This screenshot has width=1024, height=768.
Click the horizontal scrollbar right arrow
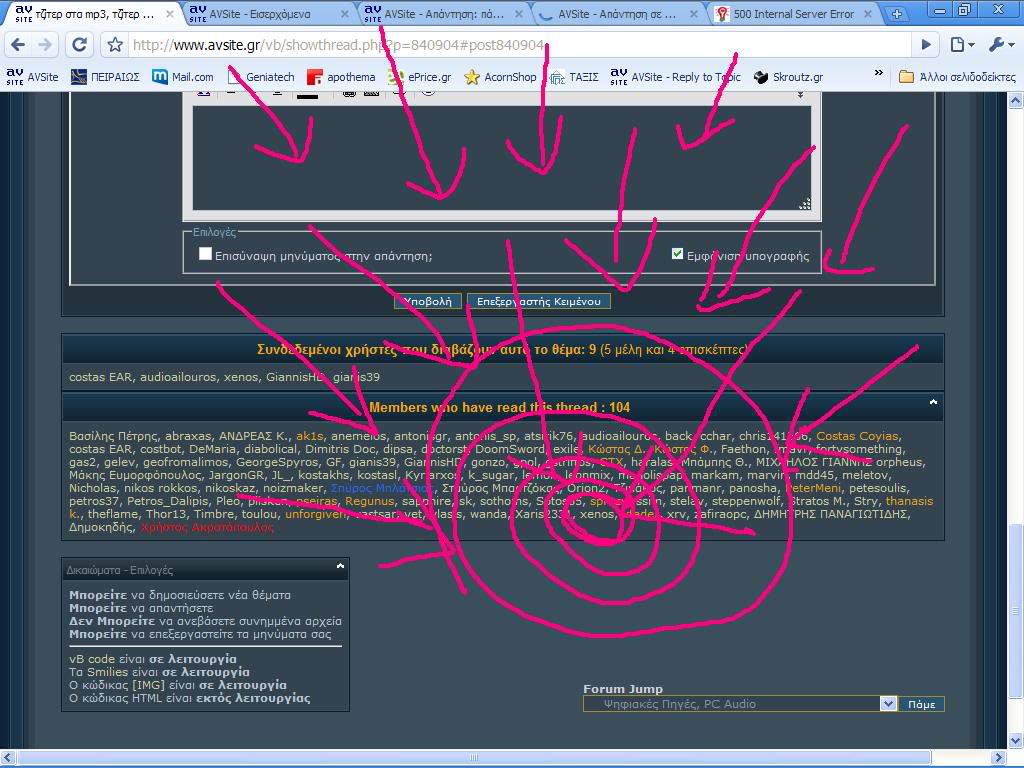point(999,758)
